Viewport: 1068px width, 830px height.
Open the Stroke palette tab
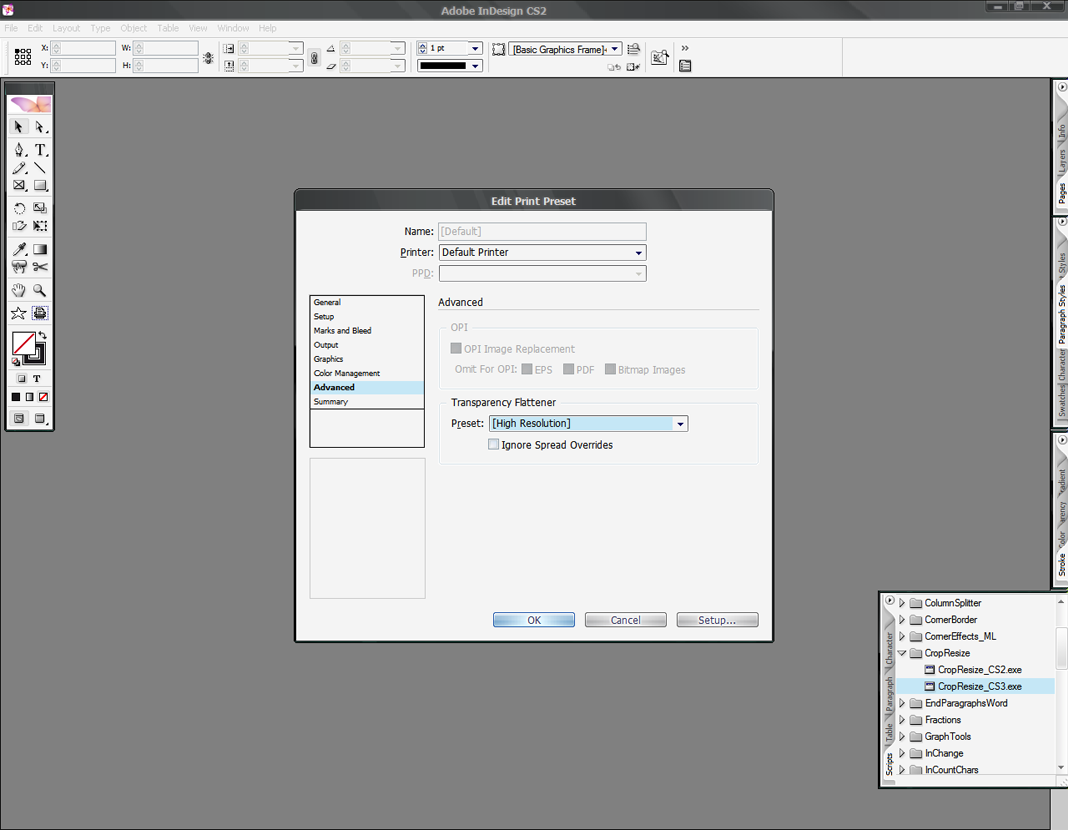(x=1061, y=565)
